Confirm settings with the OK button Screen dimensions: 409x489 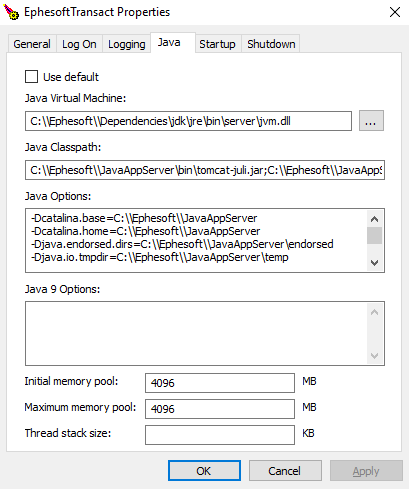coord(204,471)
